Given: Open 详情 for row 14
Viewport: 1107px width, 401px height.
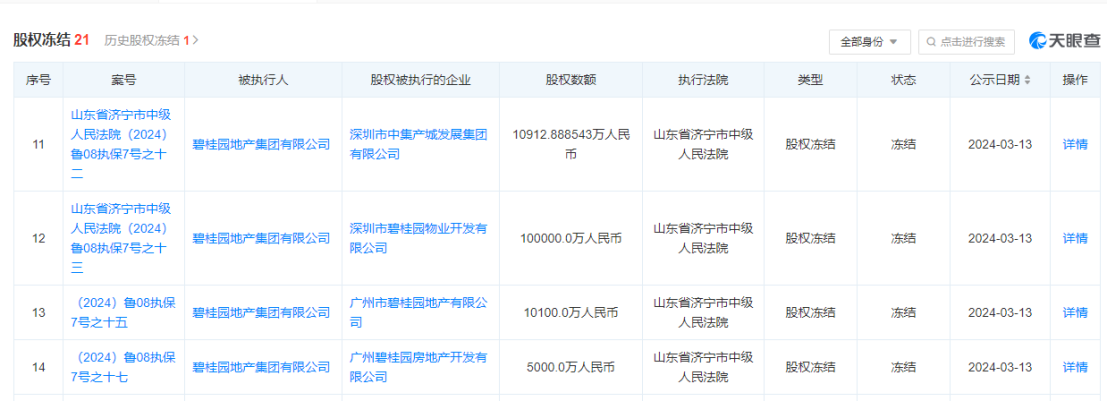Looking at the screenshot, I should tap(1075, 367).
